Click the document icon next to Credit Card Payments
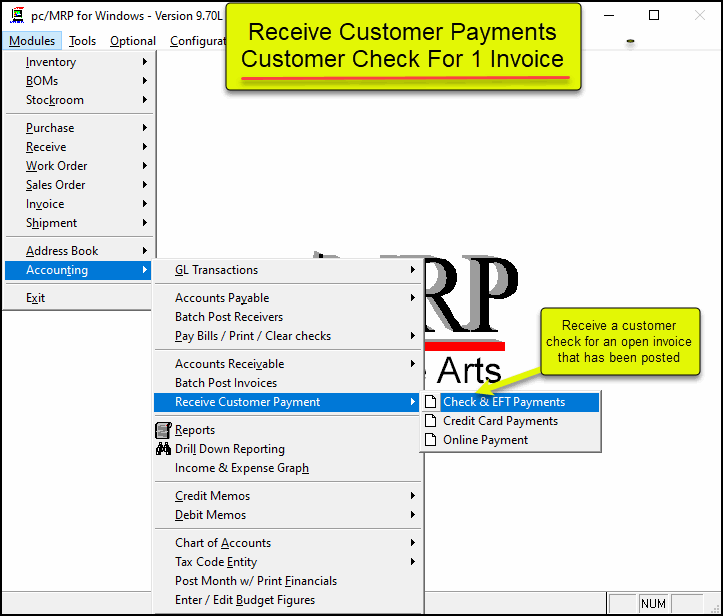This screenshot has width=723, height=616. tap(431, 421)
